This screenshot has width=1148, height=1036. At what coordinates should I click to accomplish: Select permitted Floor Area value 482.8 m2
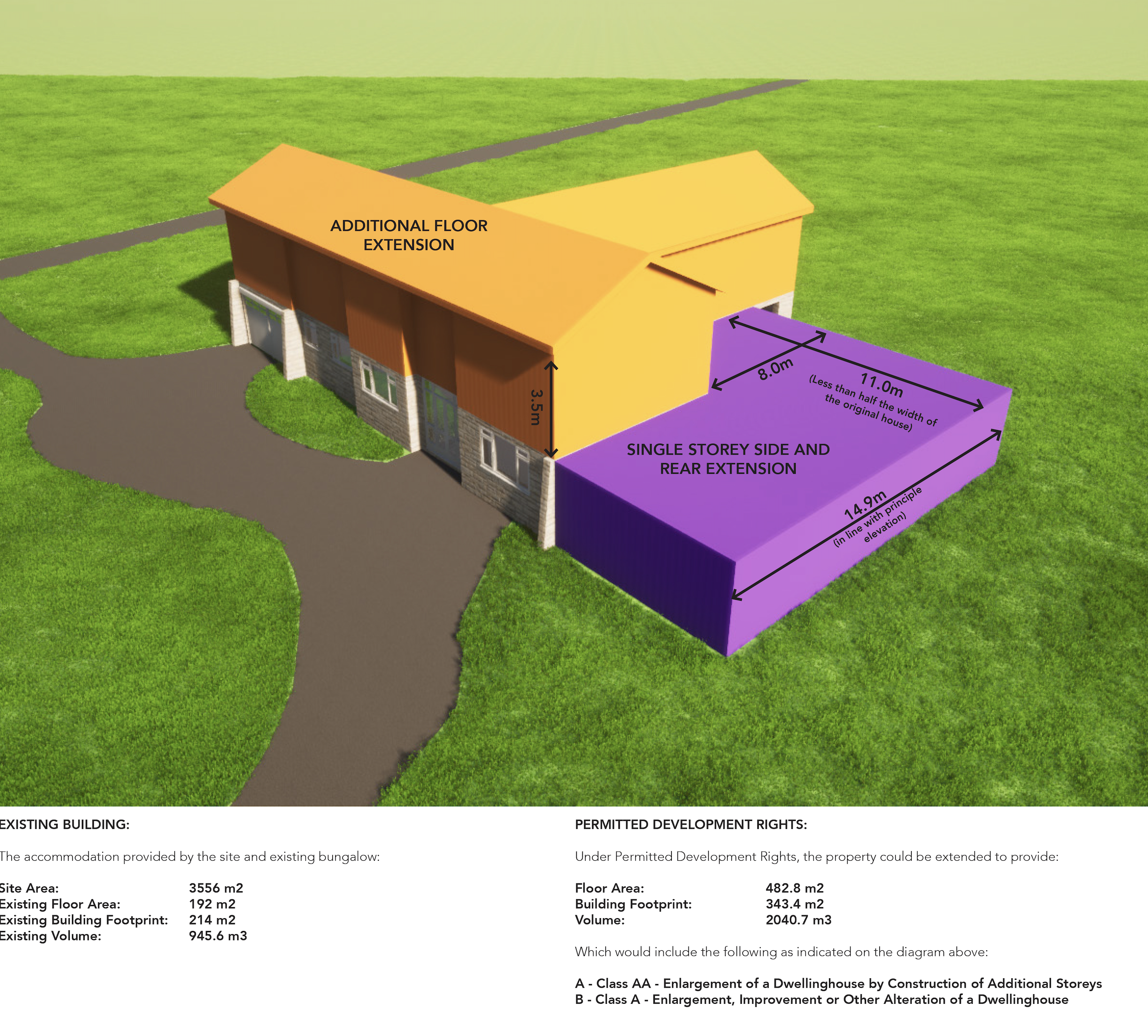794,888
